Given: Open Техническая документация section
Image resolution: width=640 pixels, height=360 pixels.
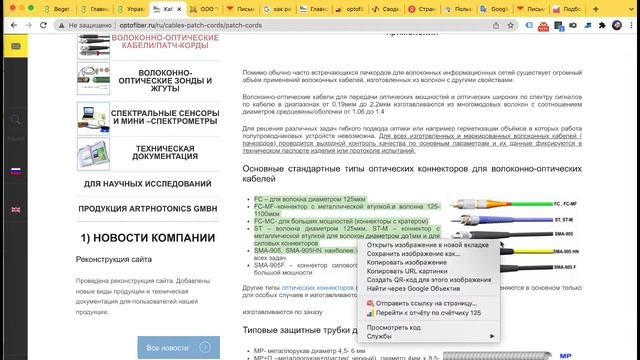Looking at the screenshot, I should point(165,152).
